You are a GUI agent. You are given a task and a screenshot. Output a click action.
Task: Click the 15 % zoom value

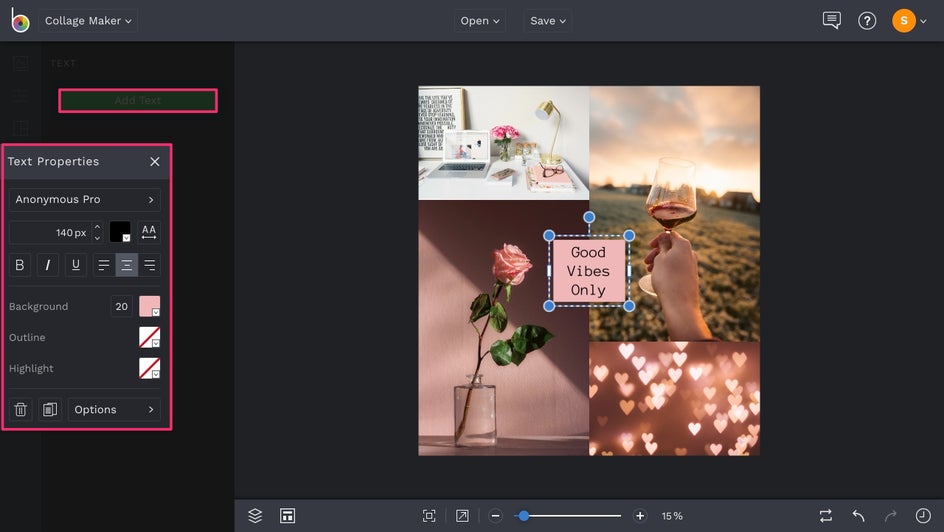(672, 516)
